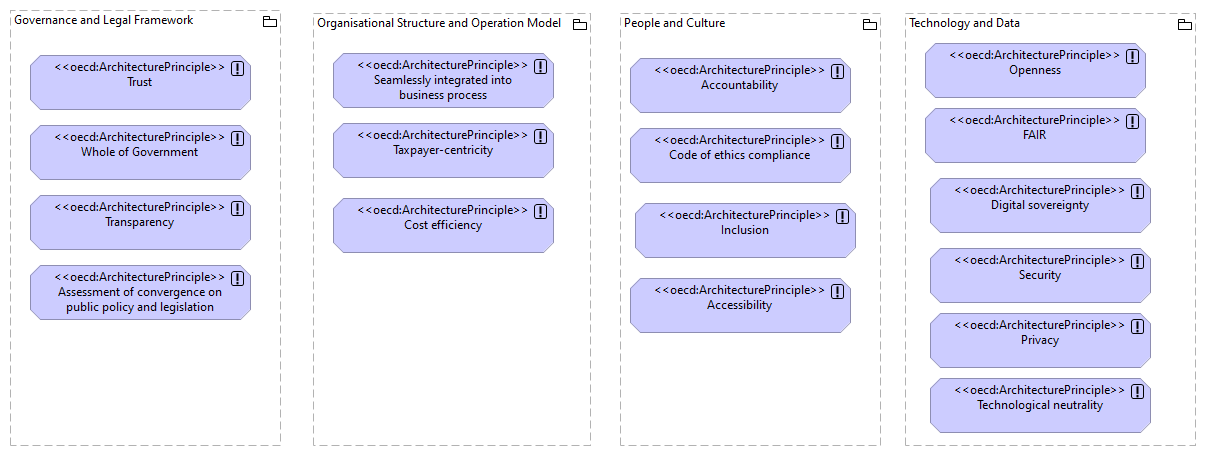The width and height of the screenshot is (1206, 456).
Task: Click the principle icon on the FAIR element
Action: coord(1133,121)
